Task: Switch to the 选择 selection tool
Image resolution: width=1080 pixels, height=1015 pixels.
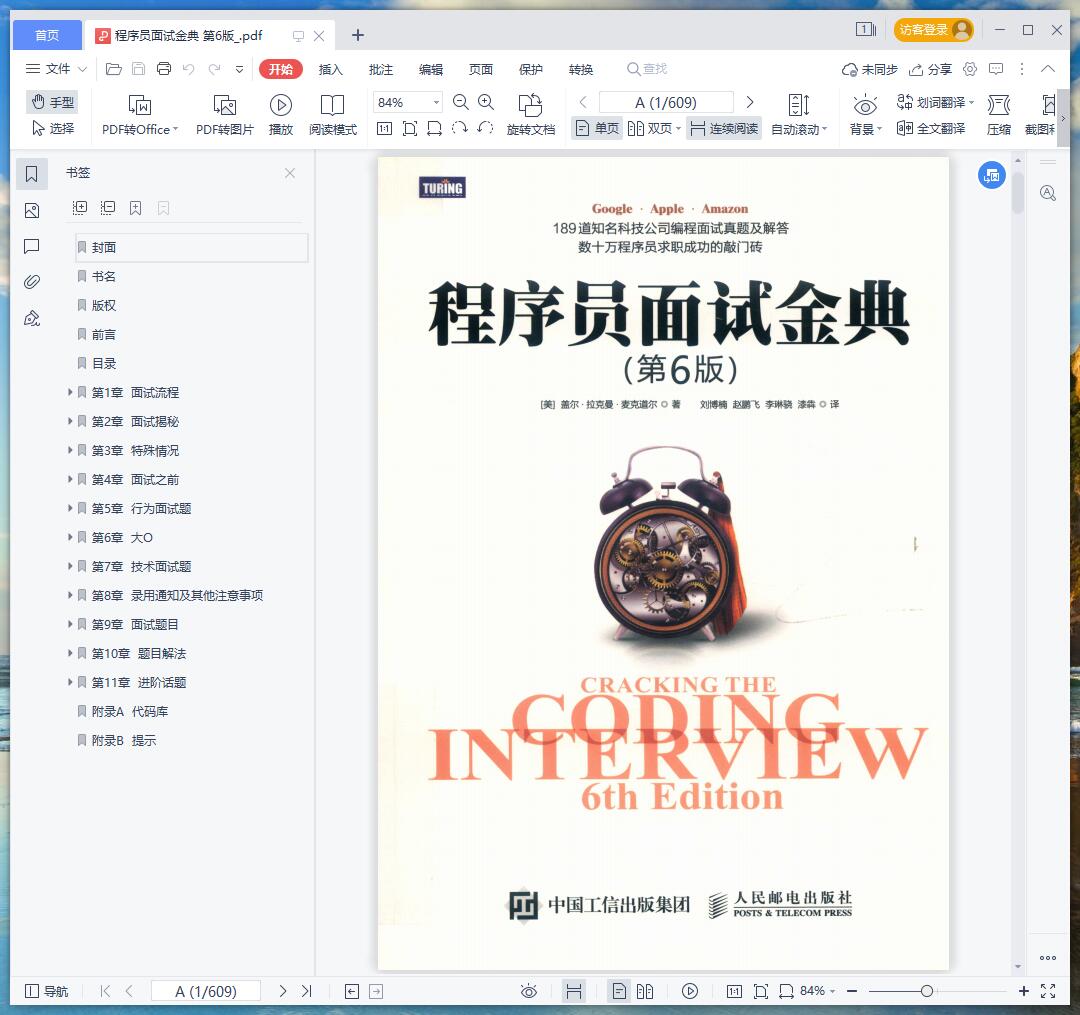Action: click(53, 128)
